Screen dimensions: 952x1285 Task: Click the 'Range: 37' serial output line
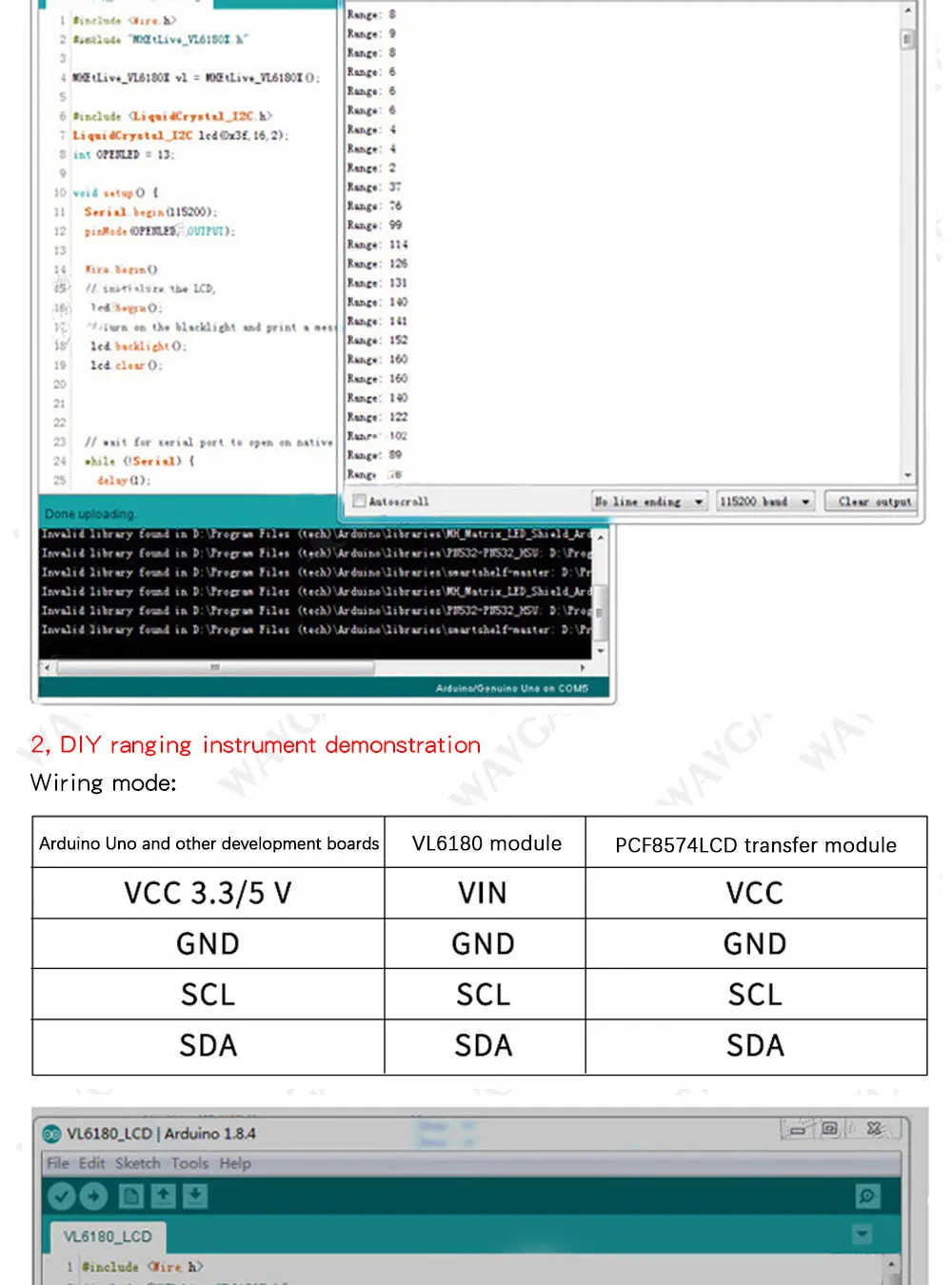pyautogui.click(x=374, y=187)
